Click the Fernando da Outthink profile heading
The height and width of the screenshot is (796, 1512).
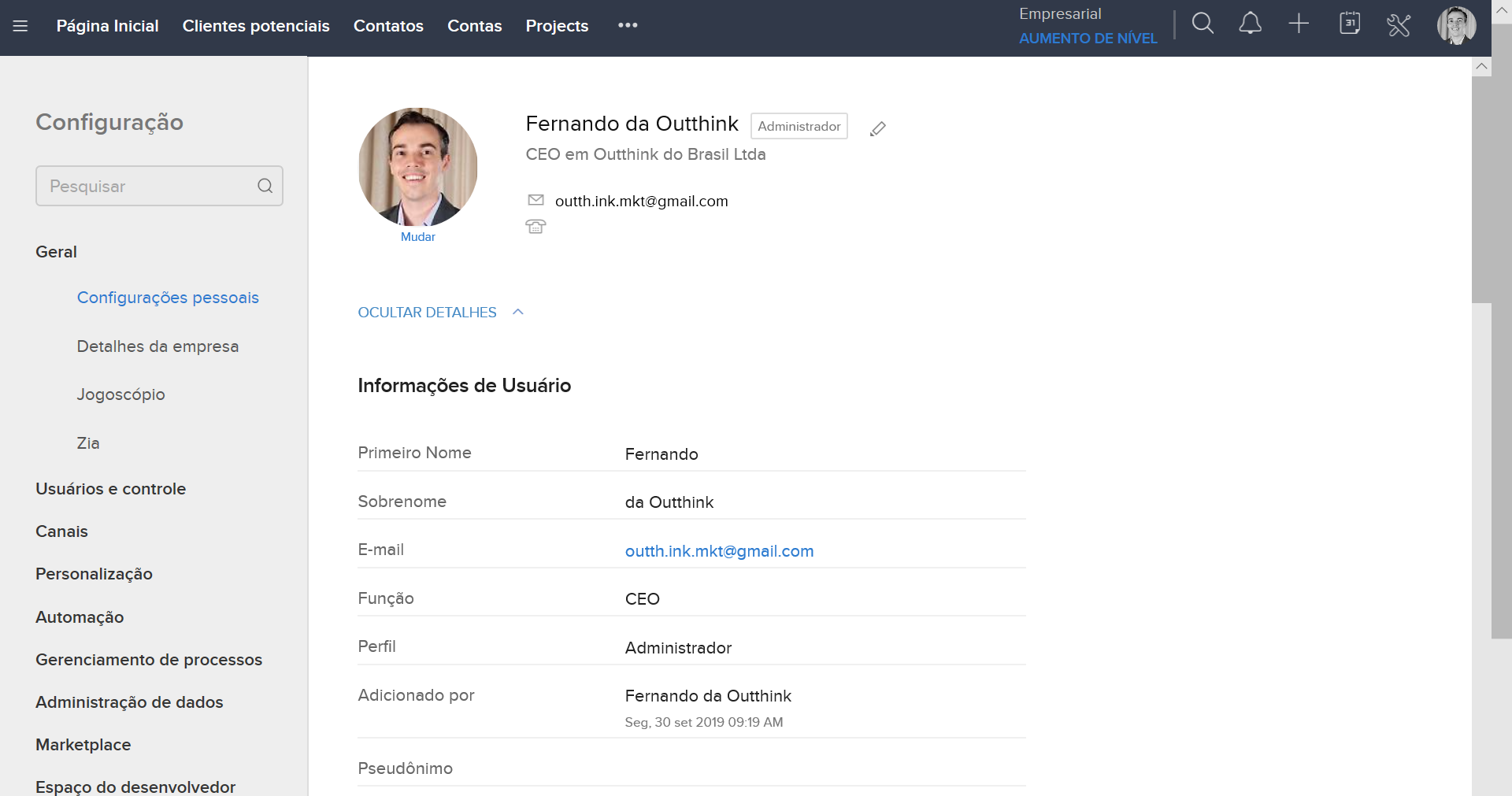[632, 124]
